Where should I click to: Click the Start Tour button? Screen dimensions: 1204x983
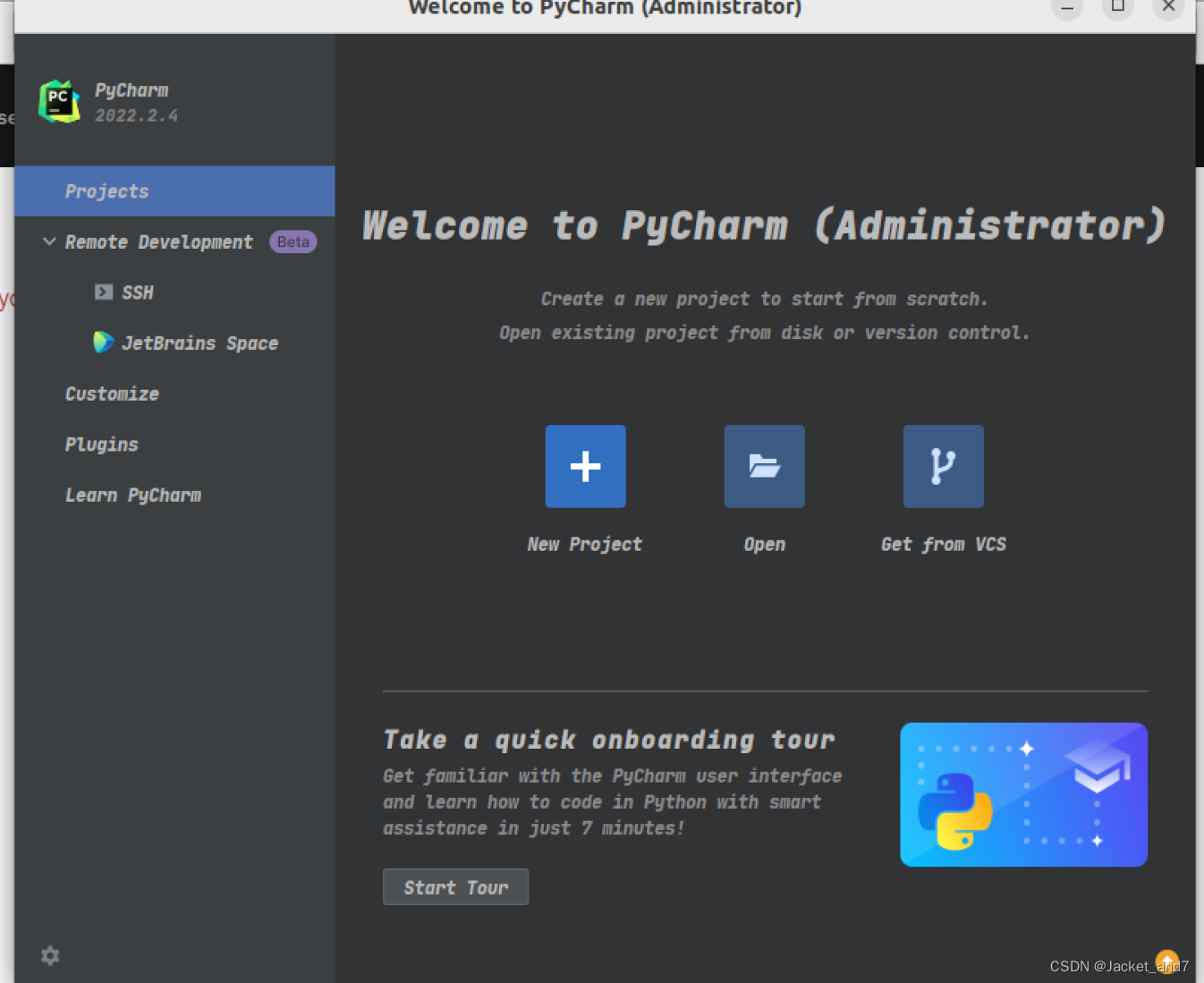pyautogui.click(x=455, y=886)
